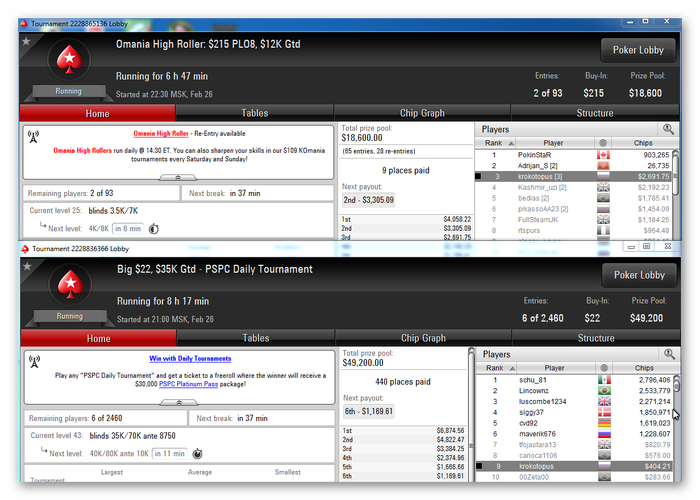This screenshot has width=700, height=500.
Task: Select Kashmir_uzi [2] player row
Action: tap(573, 187)
